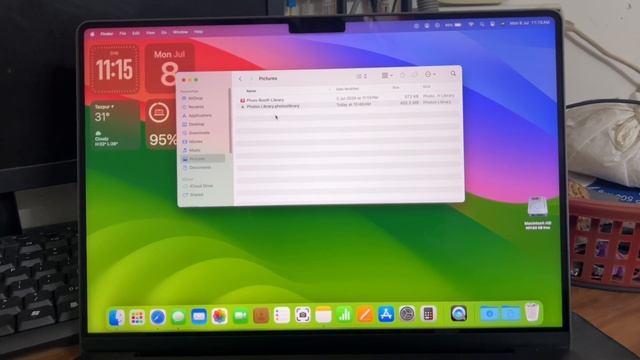640x360 pixels.
Task: Click the Tags icon in Finder toolbar
Action: point(415,75)
